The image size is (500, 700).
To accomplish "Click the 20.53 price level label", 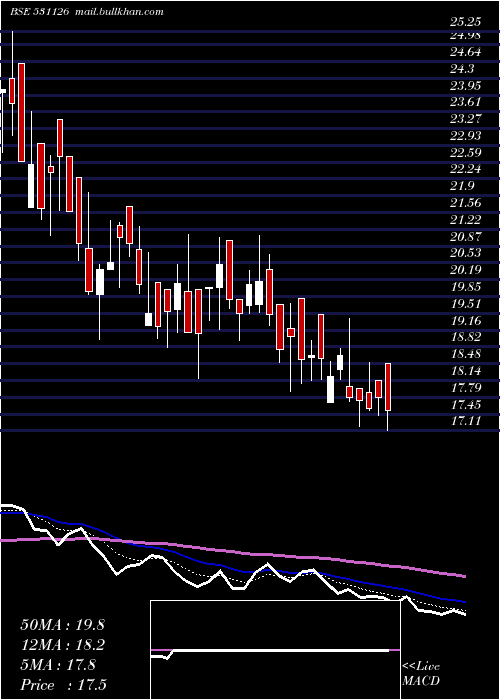I will (x=467, y=253).
